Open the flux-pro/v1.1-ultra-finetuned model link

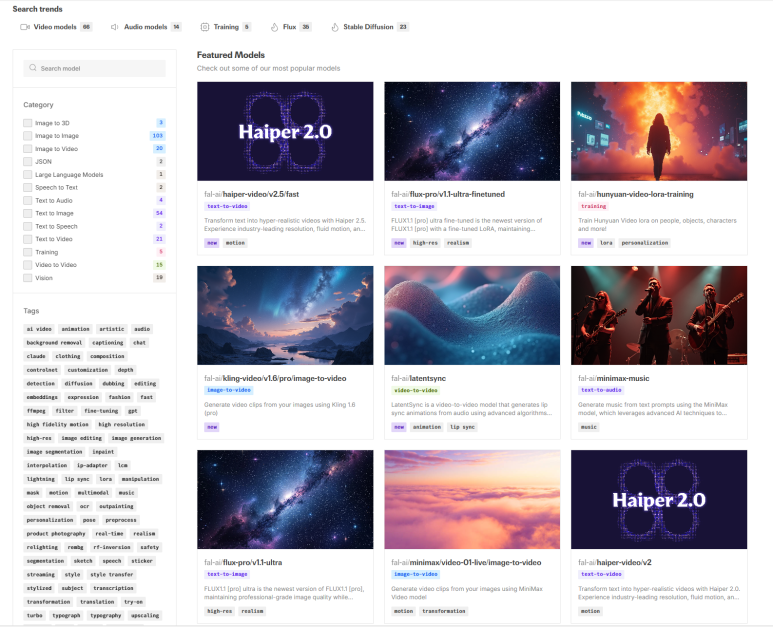click(x=448, y=194)
